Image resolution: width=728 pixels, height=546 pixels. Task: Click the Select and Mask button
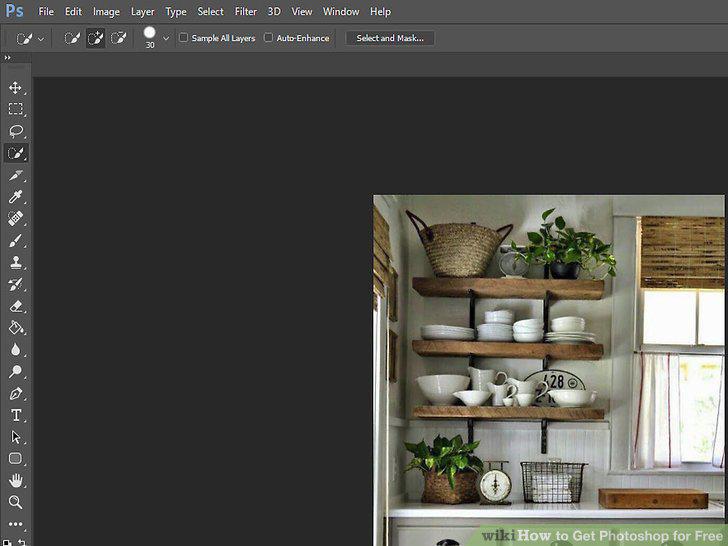tap(390, 38)
